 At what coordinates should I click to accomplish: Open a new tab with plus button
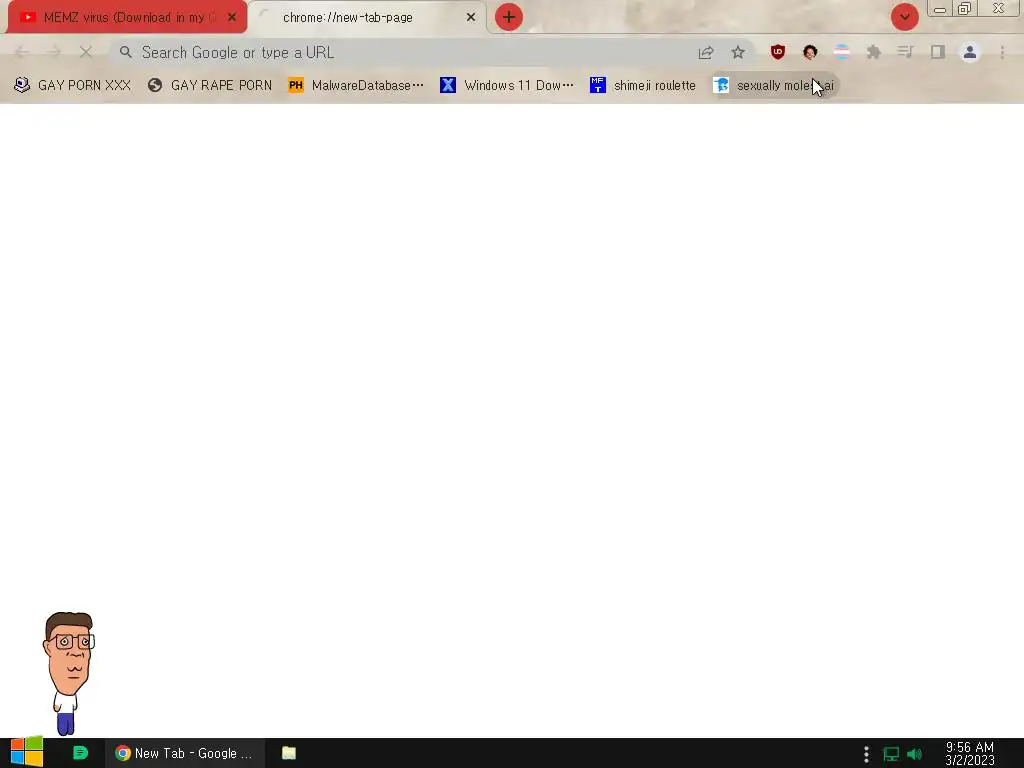click(x=509, y=17)
